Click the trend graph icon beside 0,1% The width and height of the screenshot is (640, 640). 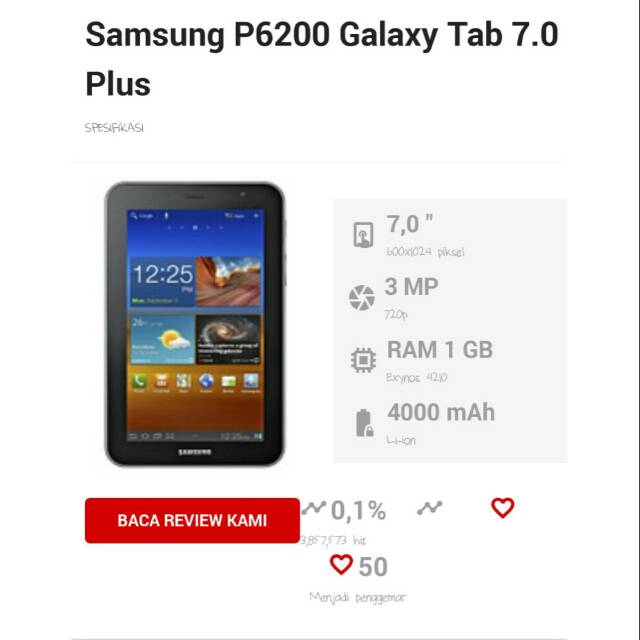click(315, 508)
